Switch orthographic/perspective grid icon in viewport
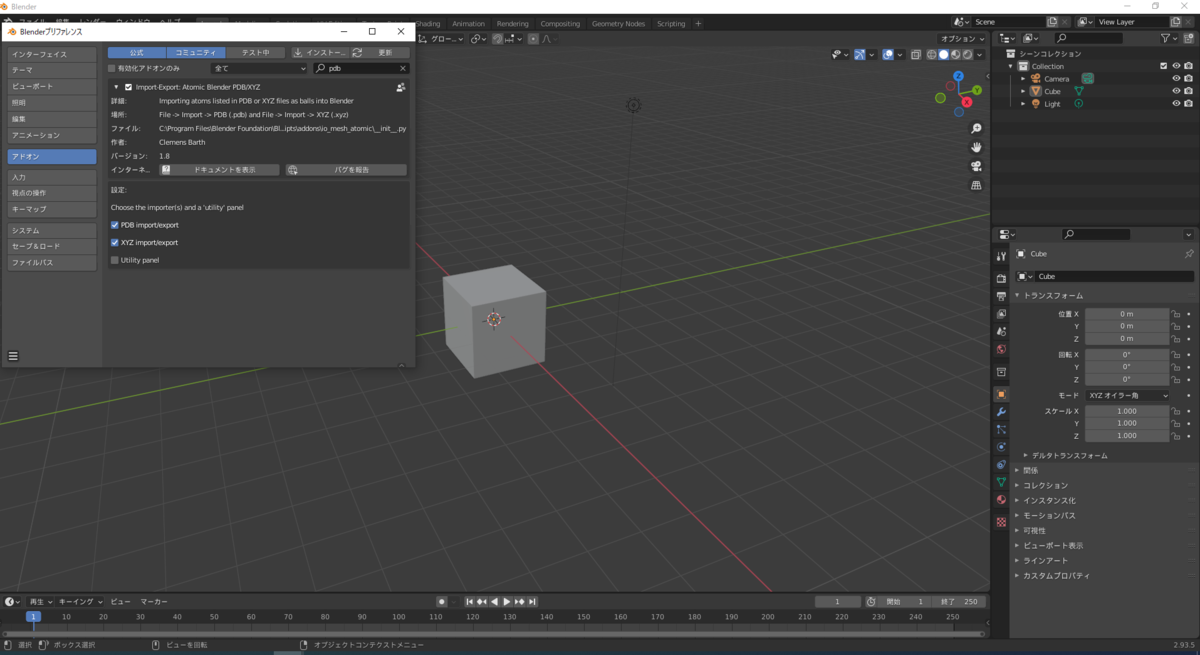The height and width of the screenshot is (655, 1200). point(976,185)
